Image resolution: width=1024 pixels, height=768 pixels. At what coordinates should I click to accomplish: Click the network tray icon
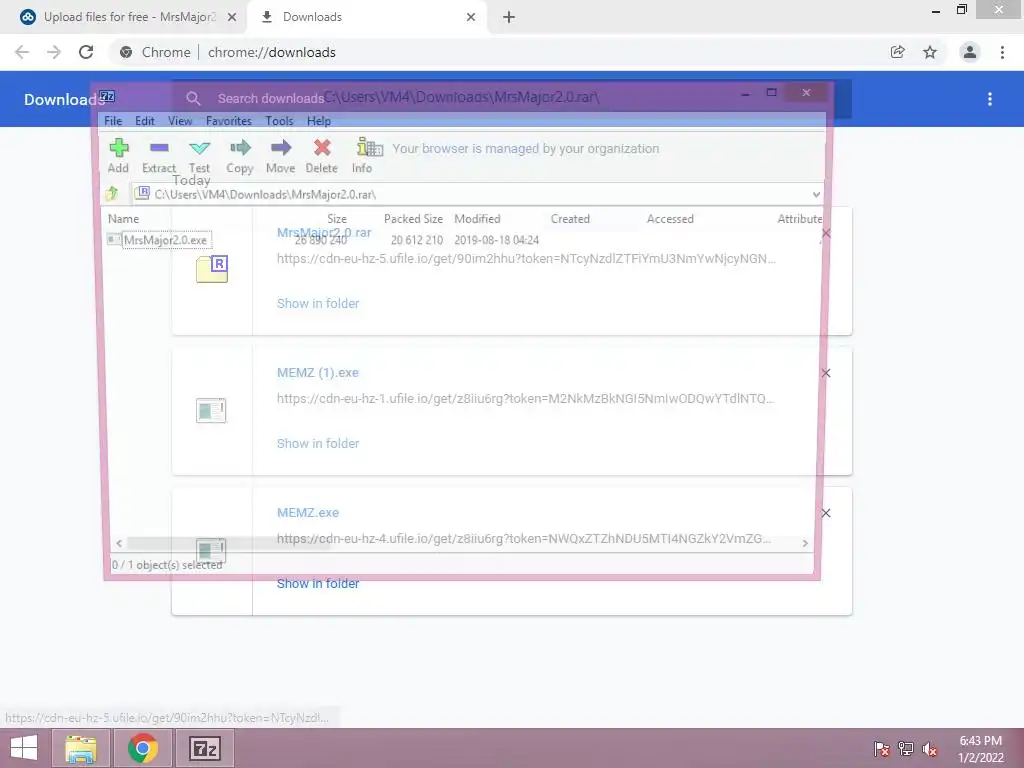(906, 748)
